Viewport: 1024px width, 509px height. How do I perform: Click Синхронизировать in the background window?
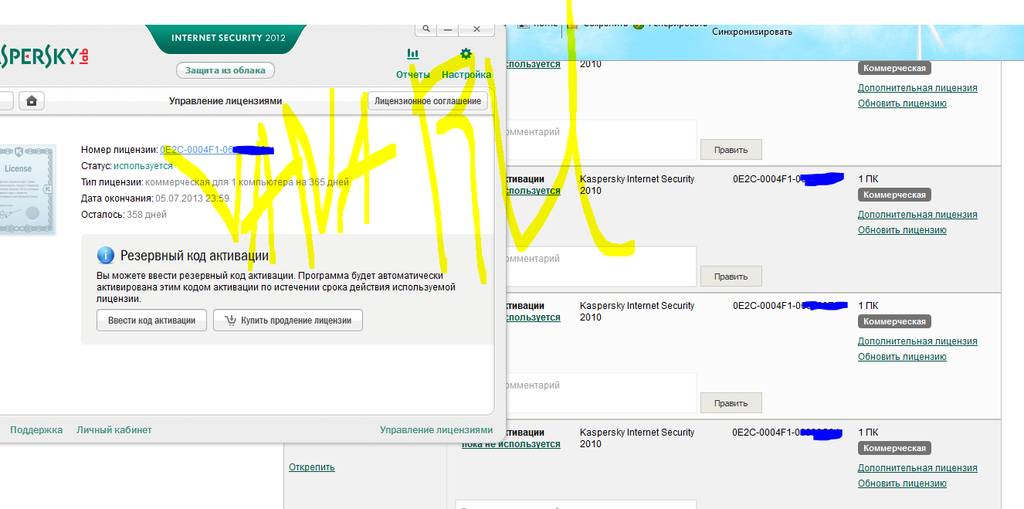tap(752, 31)
